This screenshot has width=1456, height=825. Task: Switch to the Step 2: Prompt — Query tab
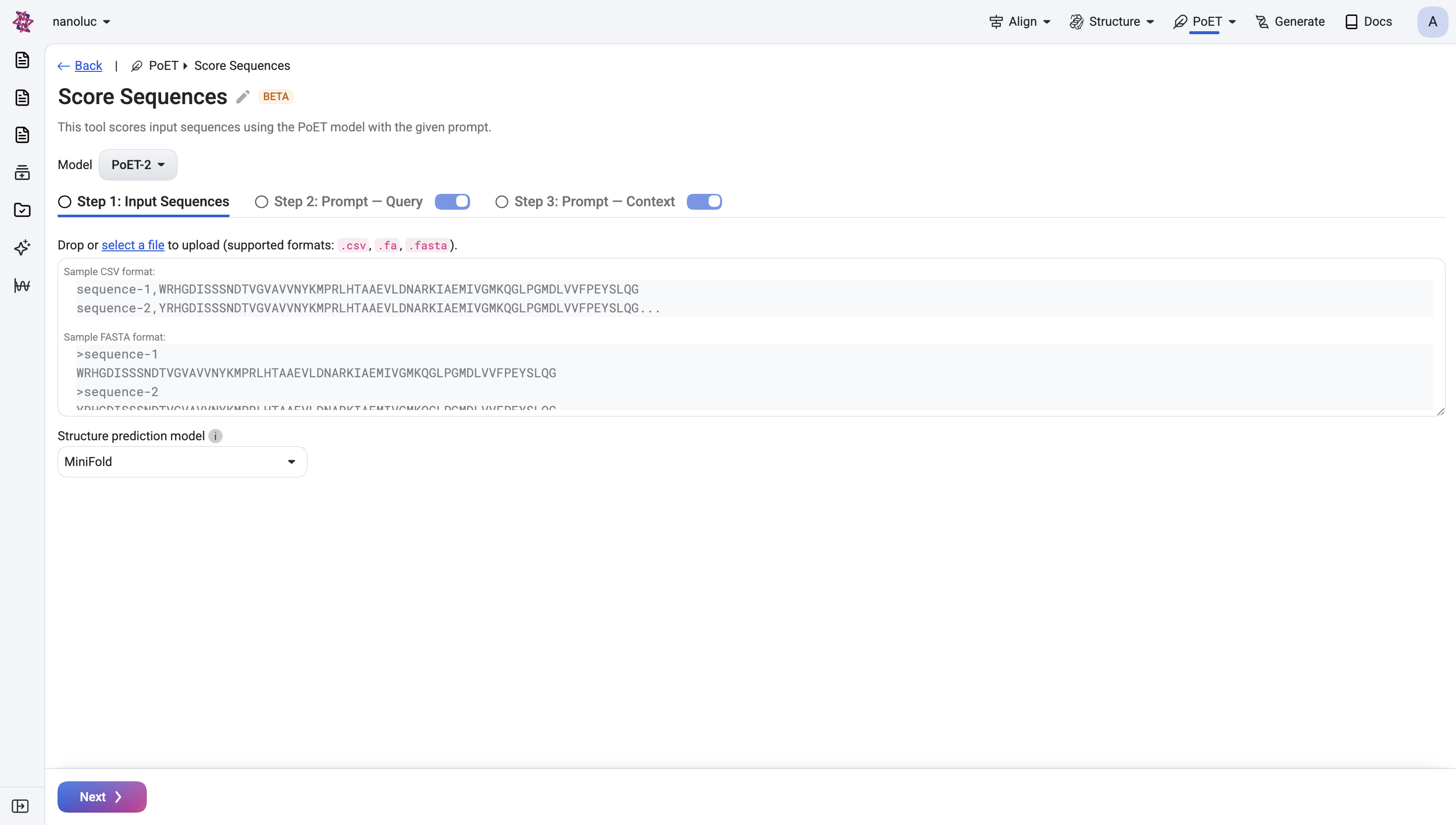coord(339,202)
